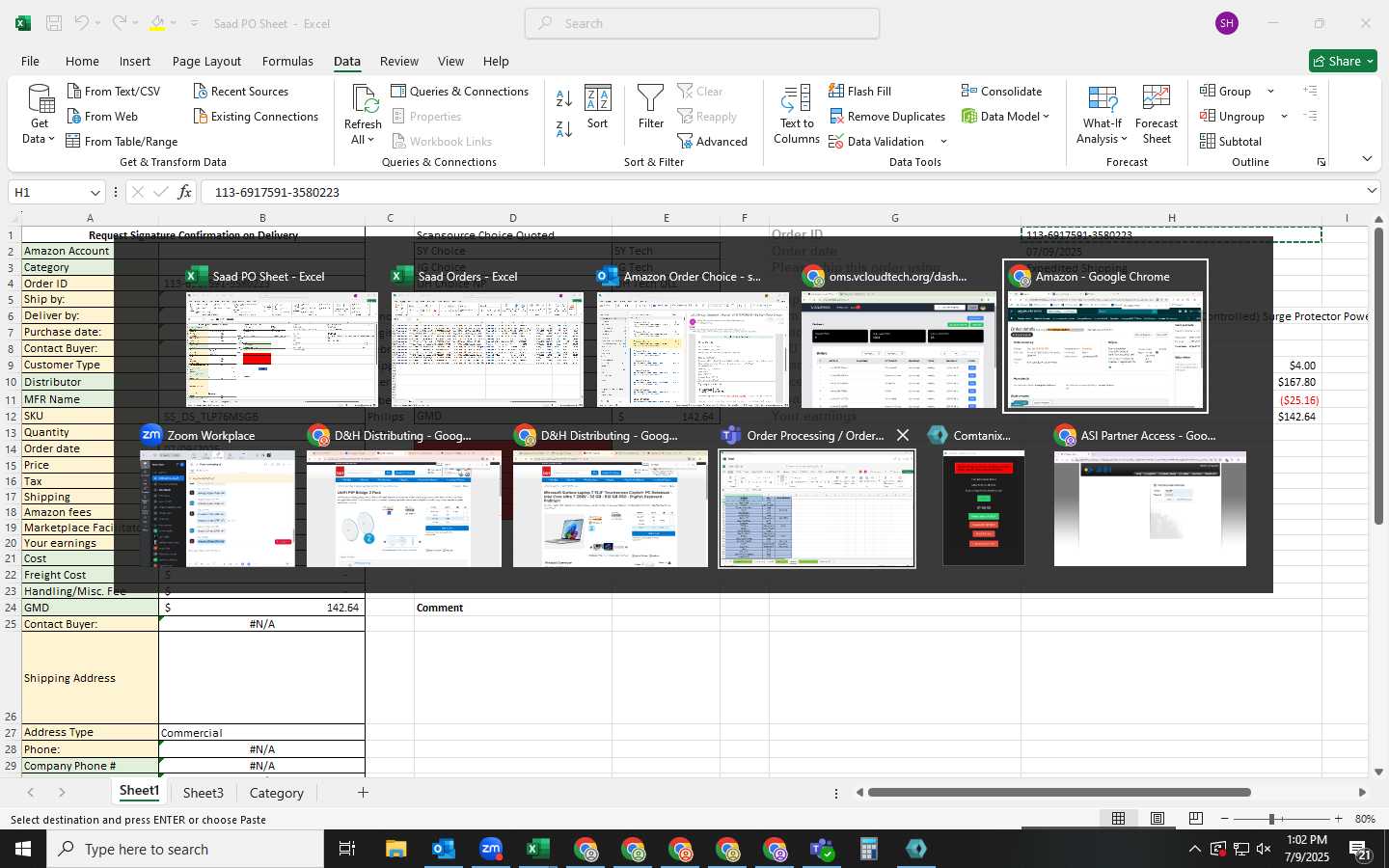Click the add new sheet plus button

(363, 792)
